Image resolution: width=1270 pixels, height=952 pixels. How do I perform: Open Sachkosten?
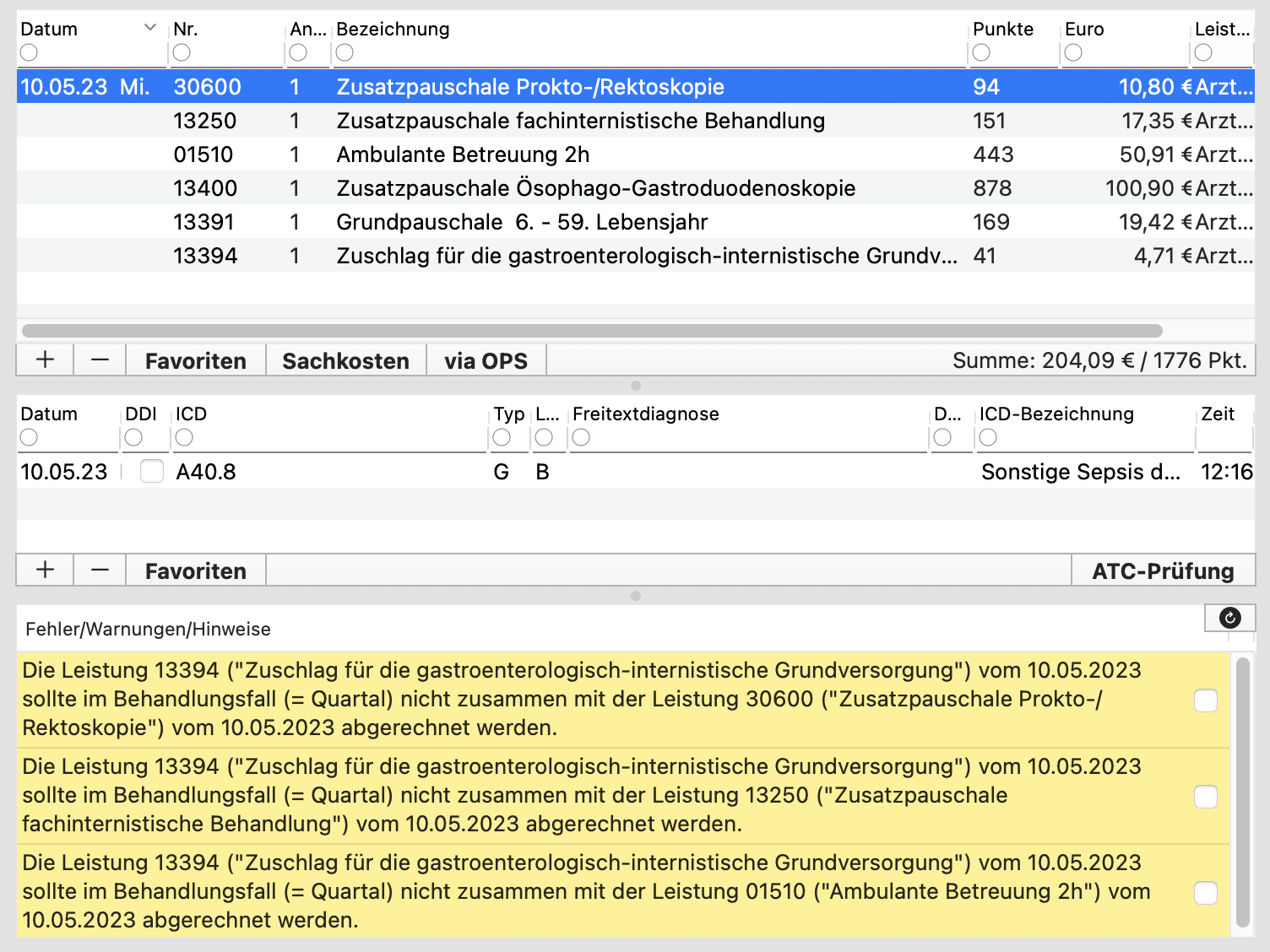345,360
